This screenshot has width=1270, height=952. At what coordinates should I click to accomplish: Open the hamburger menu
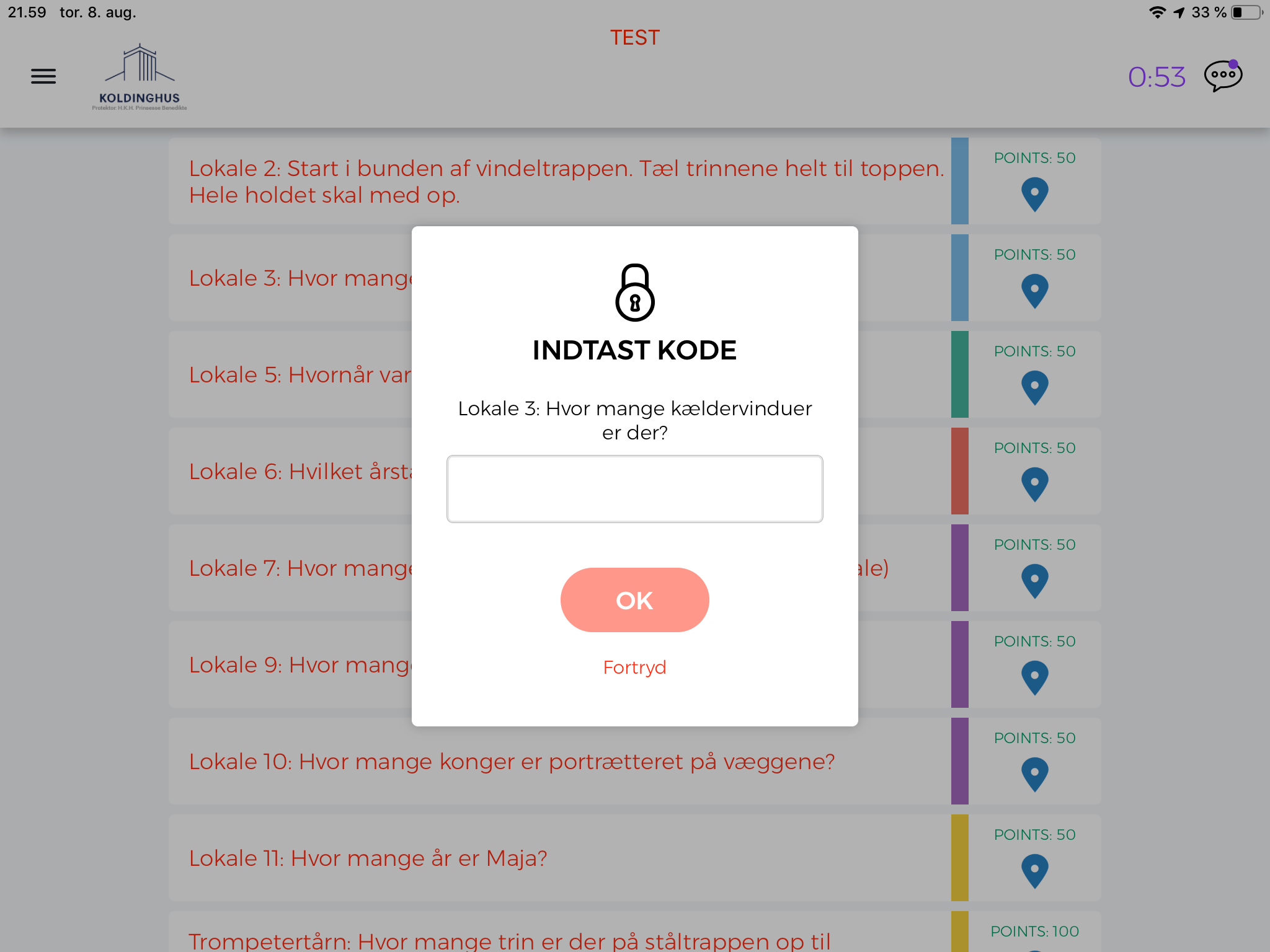(x=43, y=76)
